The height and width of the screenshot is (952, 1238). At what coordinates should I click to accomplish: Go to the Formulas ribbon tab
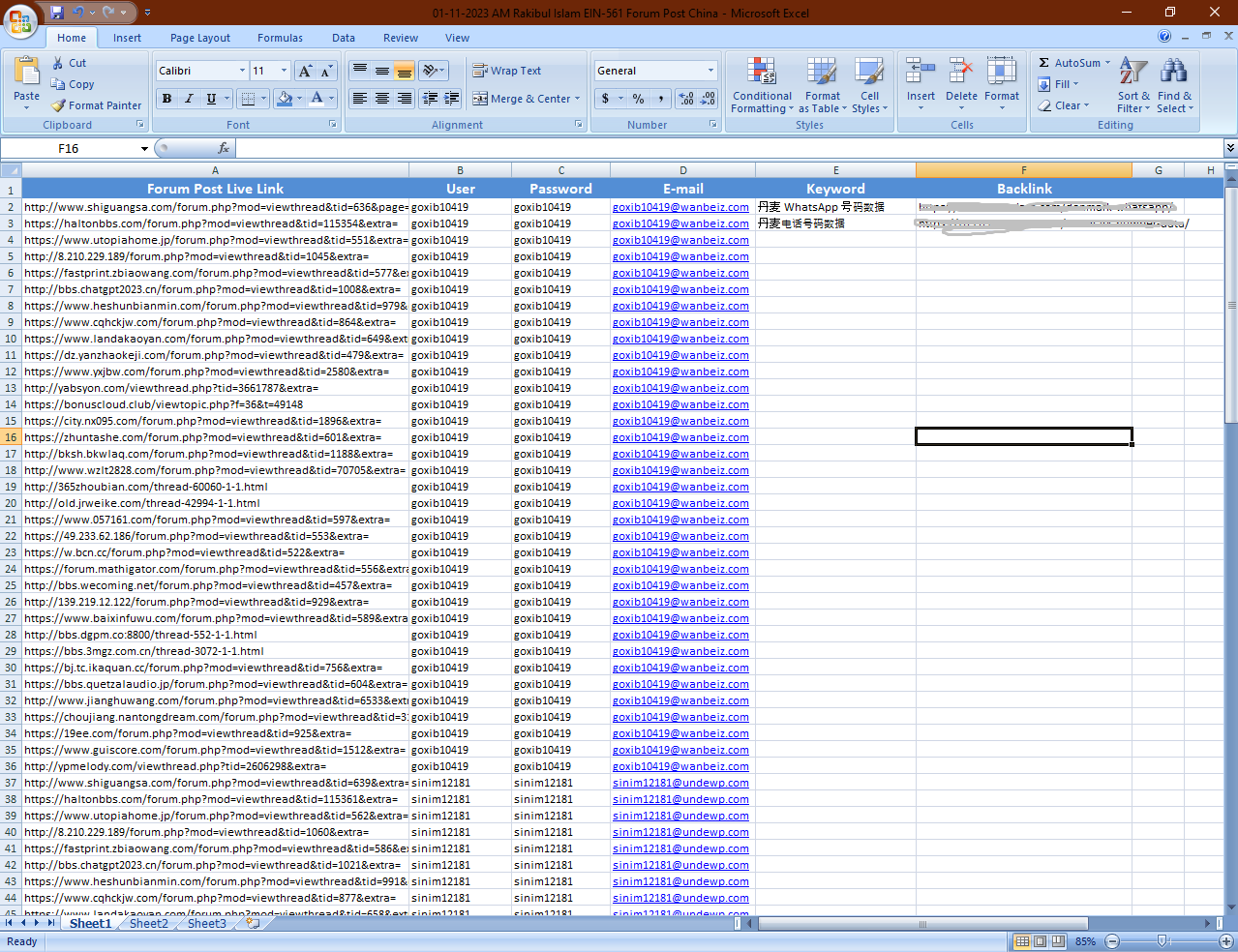point(280,38)
